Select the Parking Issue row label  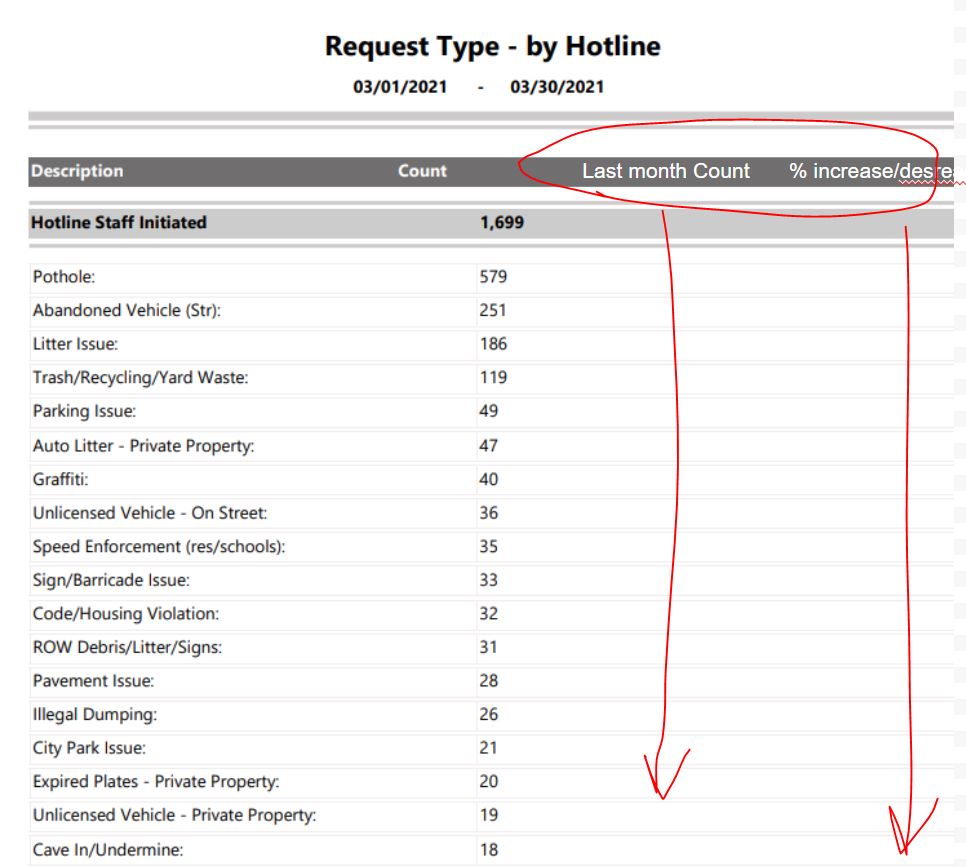coord(84,412)
